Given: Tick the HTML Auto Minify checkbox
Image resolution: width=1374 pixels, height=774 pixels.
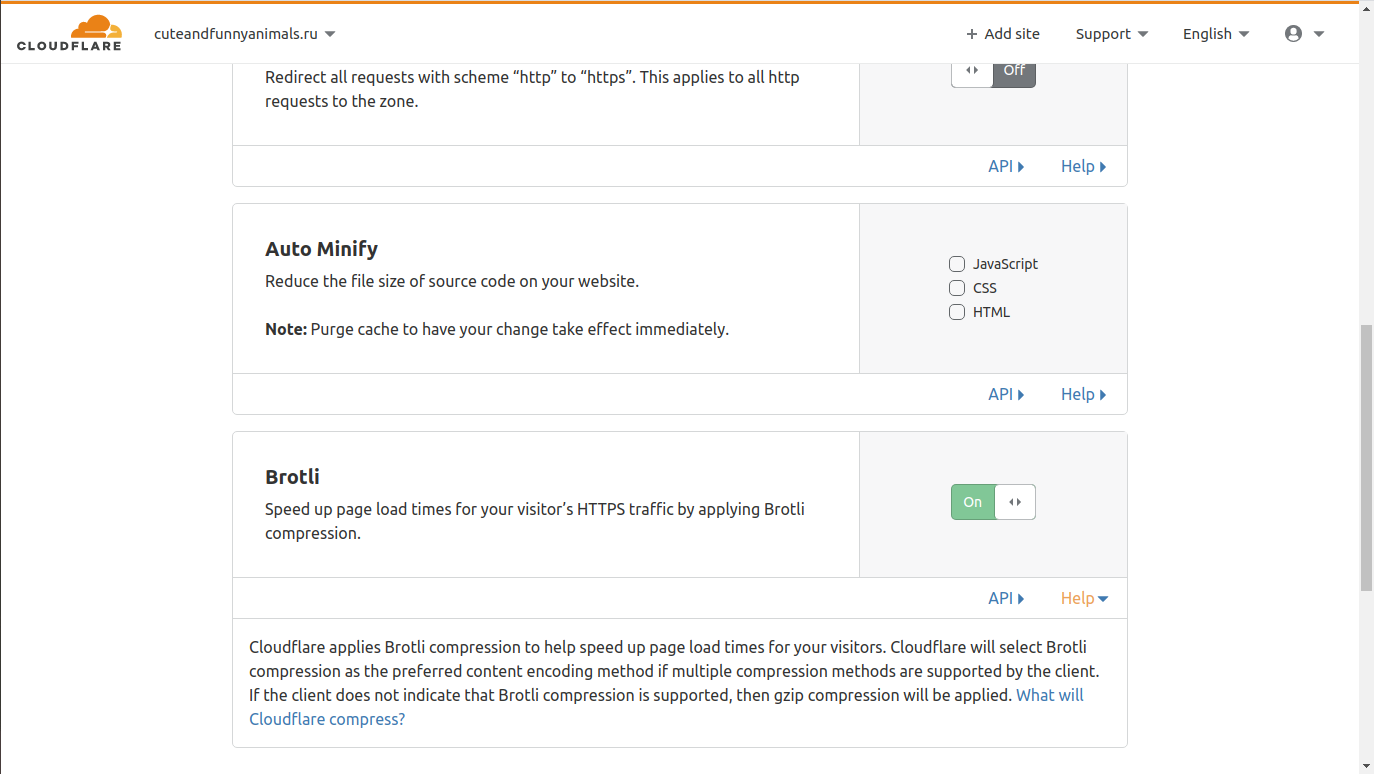Looking at the screenshot, I should coord(957,312).
